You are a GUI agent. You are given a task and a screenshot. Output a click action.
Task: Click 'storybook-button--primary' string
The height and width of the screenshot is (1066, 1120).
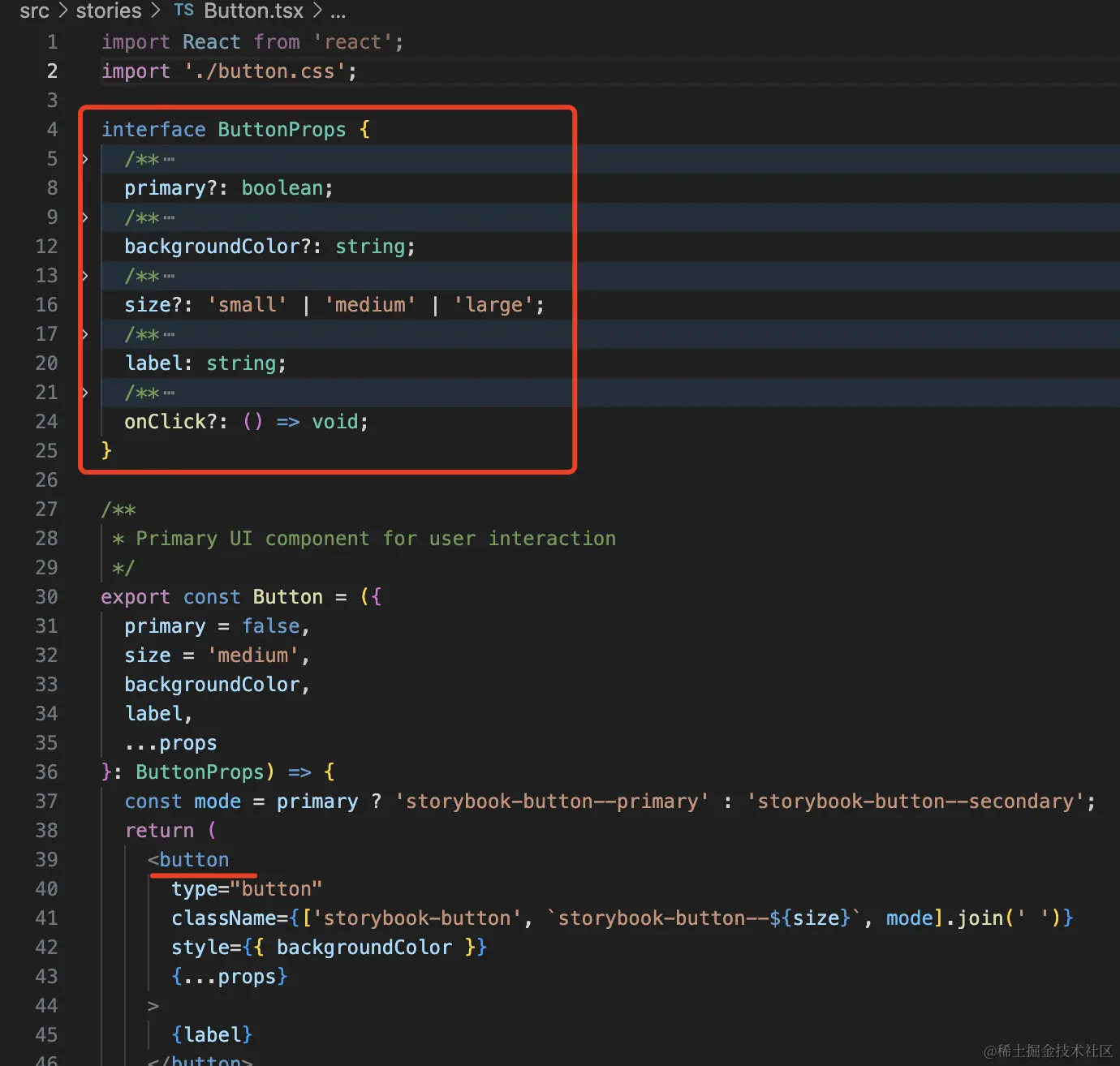(x=552, y=802)
